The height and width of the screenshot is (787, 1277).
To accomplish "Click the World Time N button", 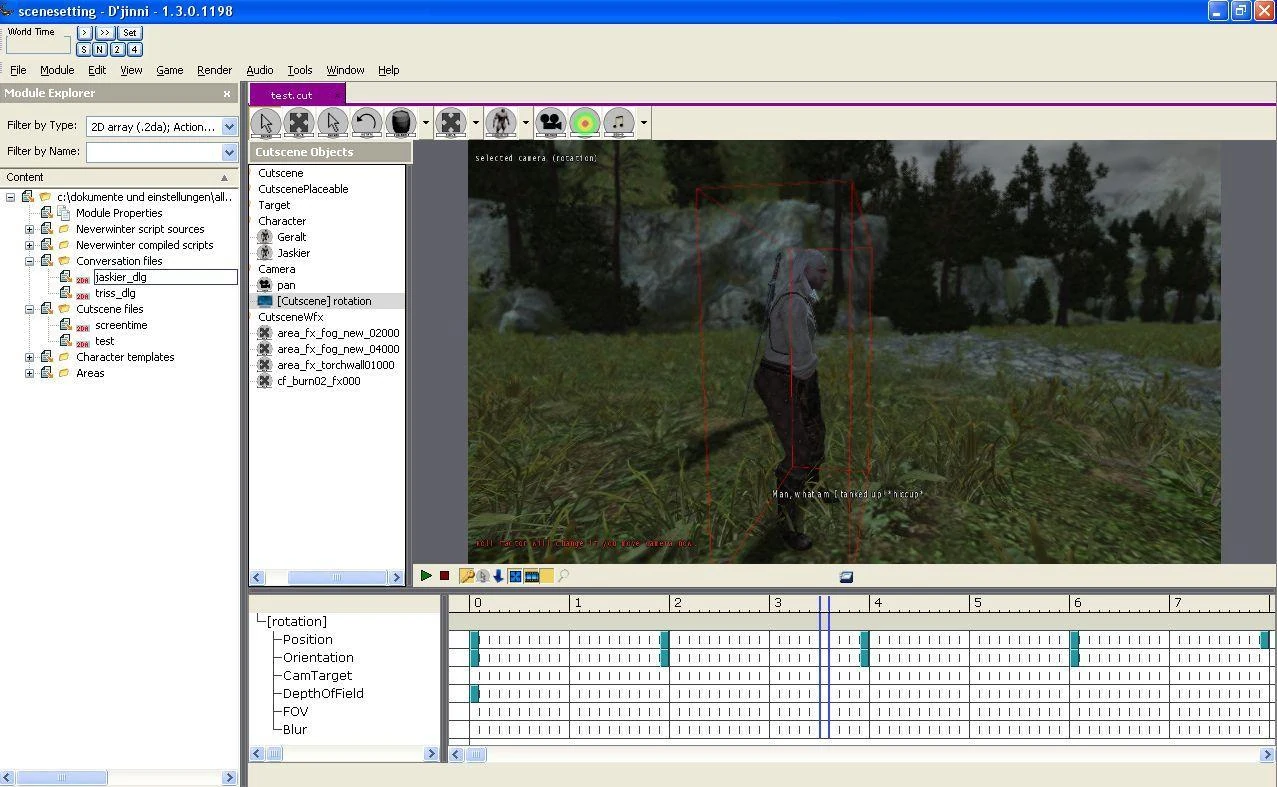I will coord(100,49).
